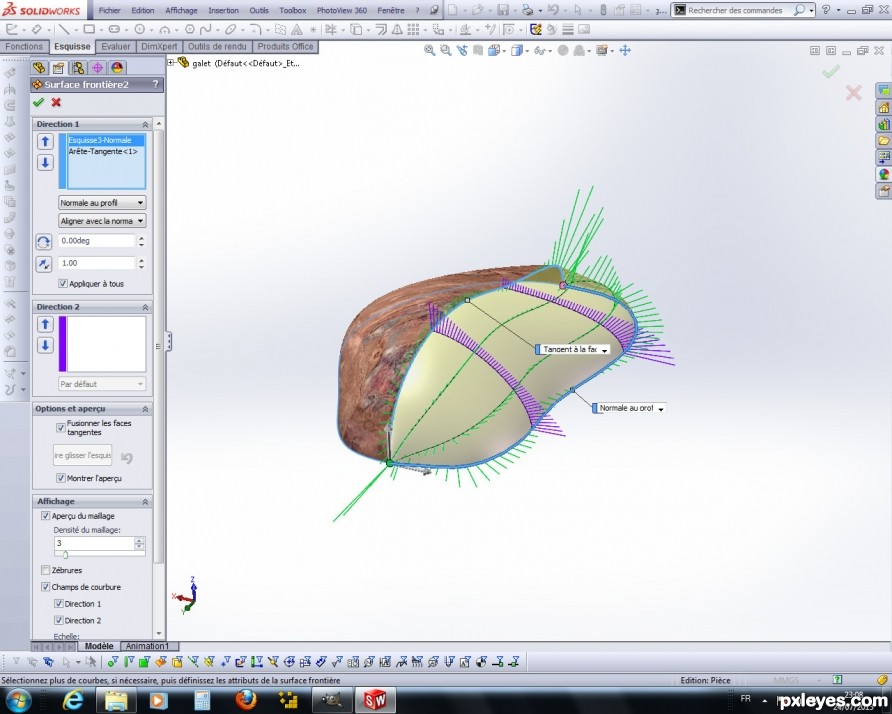Confirm the Surface frontière2 feature with green check
Viewport: 892px width, 714px height.
[x=38, y=102]
